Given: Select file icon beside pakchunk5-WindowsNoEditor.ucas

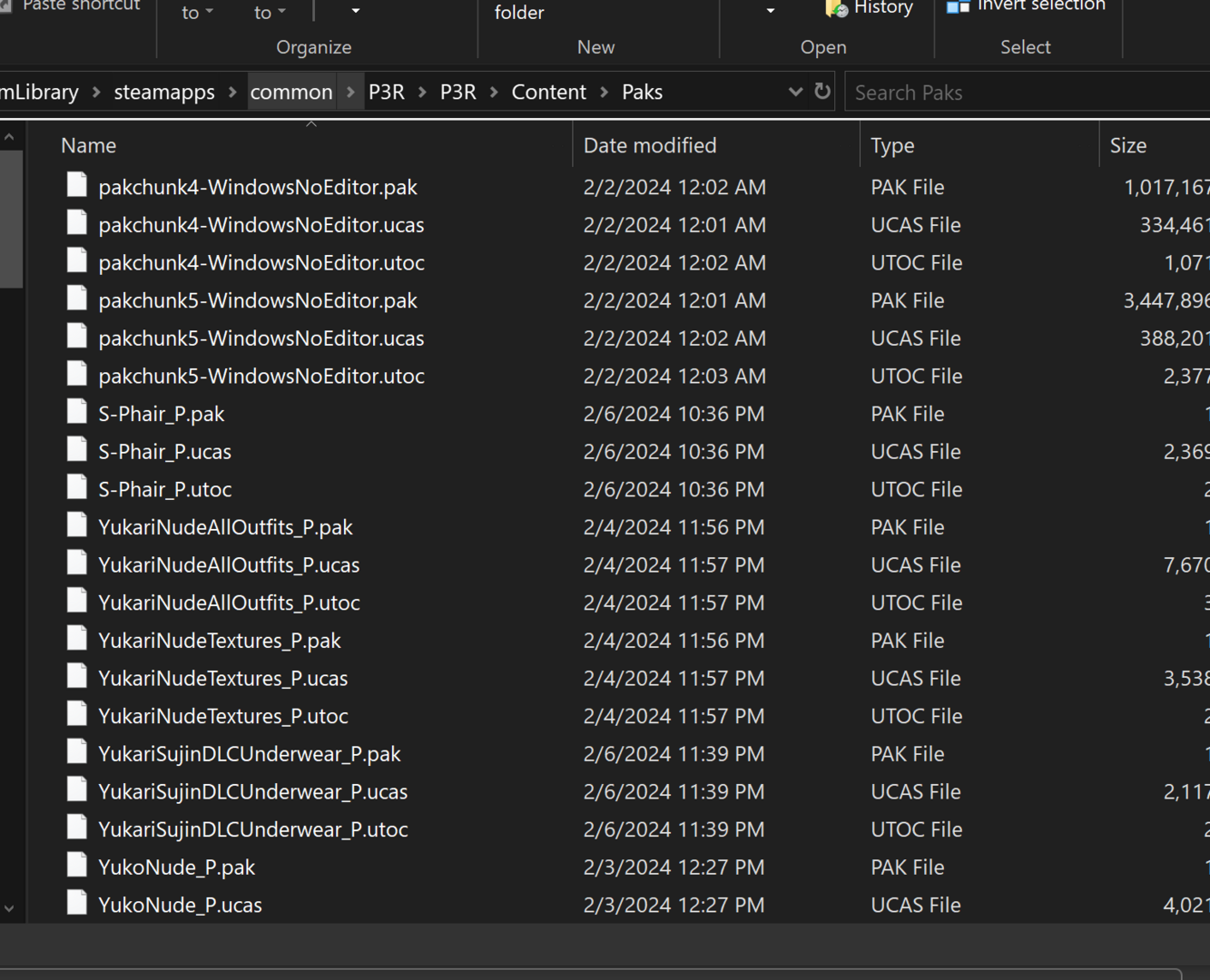Looking at the screenshot, I should point(77,337).
